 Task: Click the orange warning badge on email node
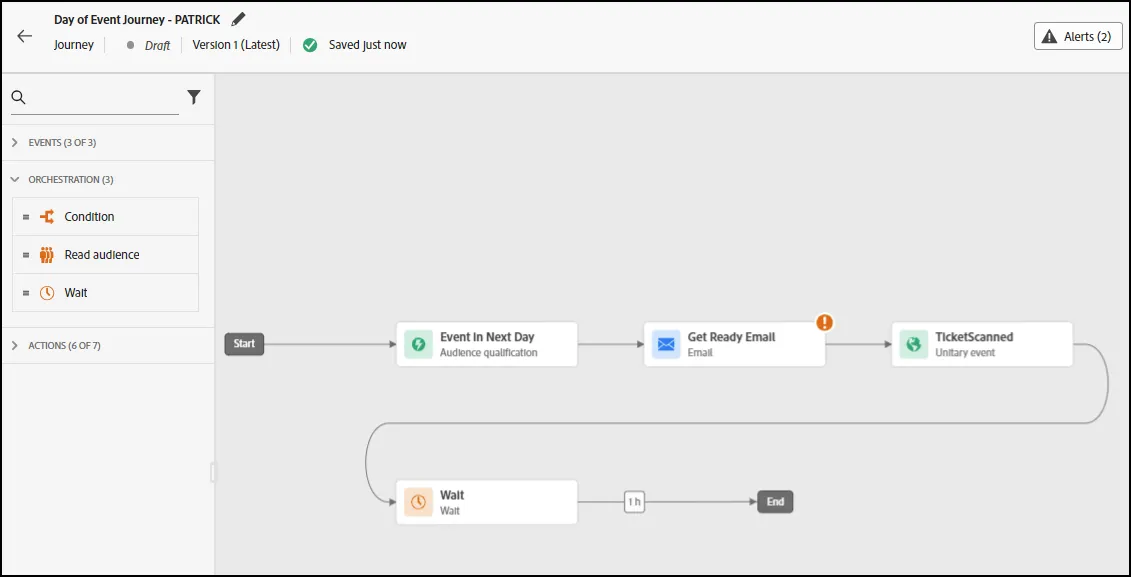[824, 322]
